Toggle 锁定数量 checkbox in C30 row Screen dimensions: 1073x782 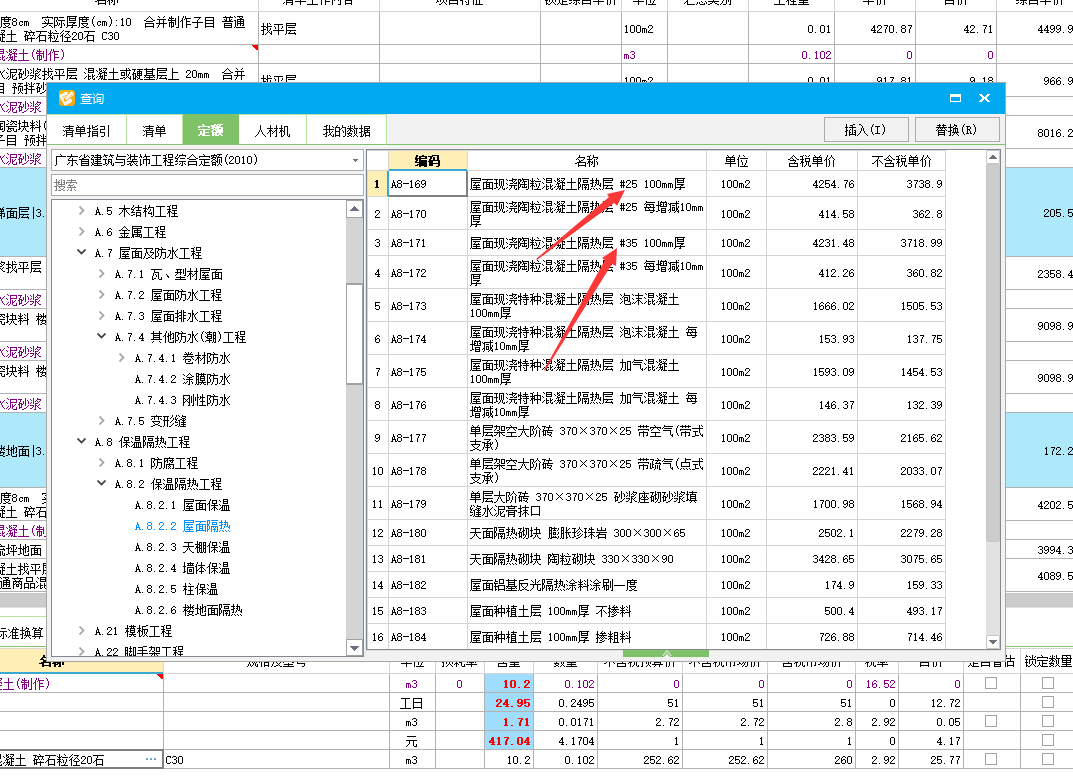click(1048, 759)
